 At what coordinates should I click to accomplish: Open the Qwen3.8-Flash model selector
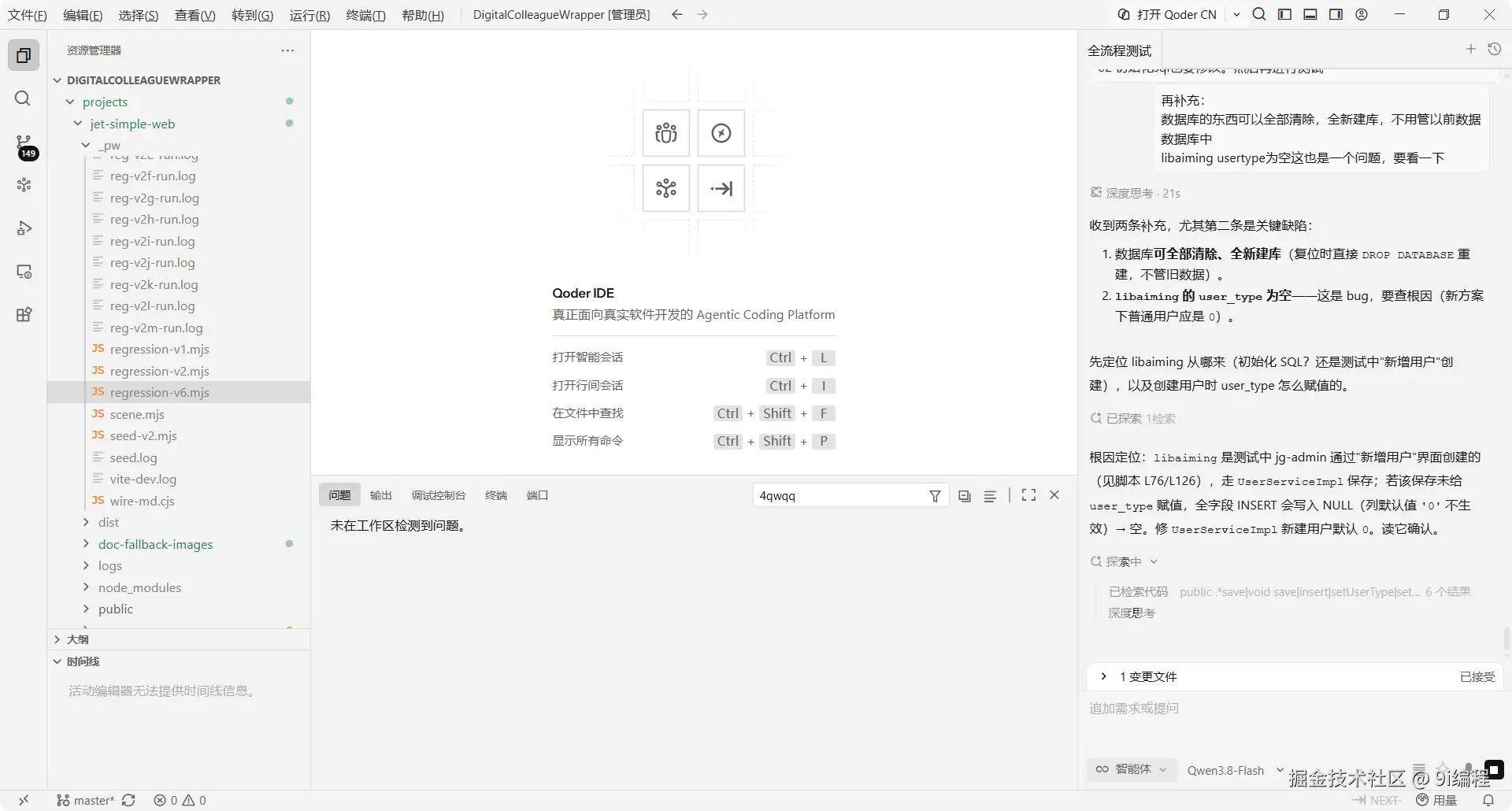[1235, 770]
